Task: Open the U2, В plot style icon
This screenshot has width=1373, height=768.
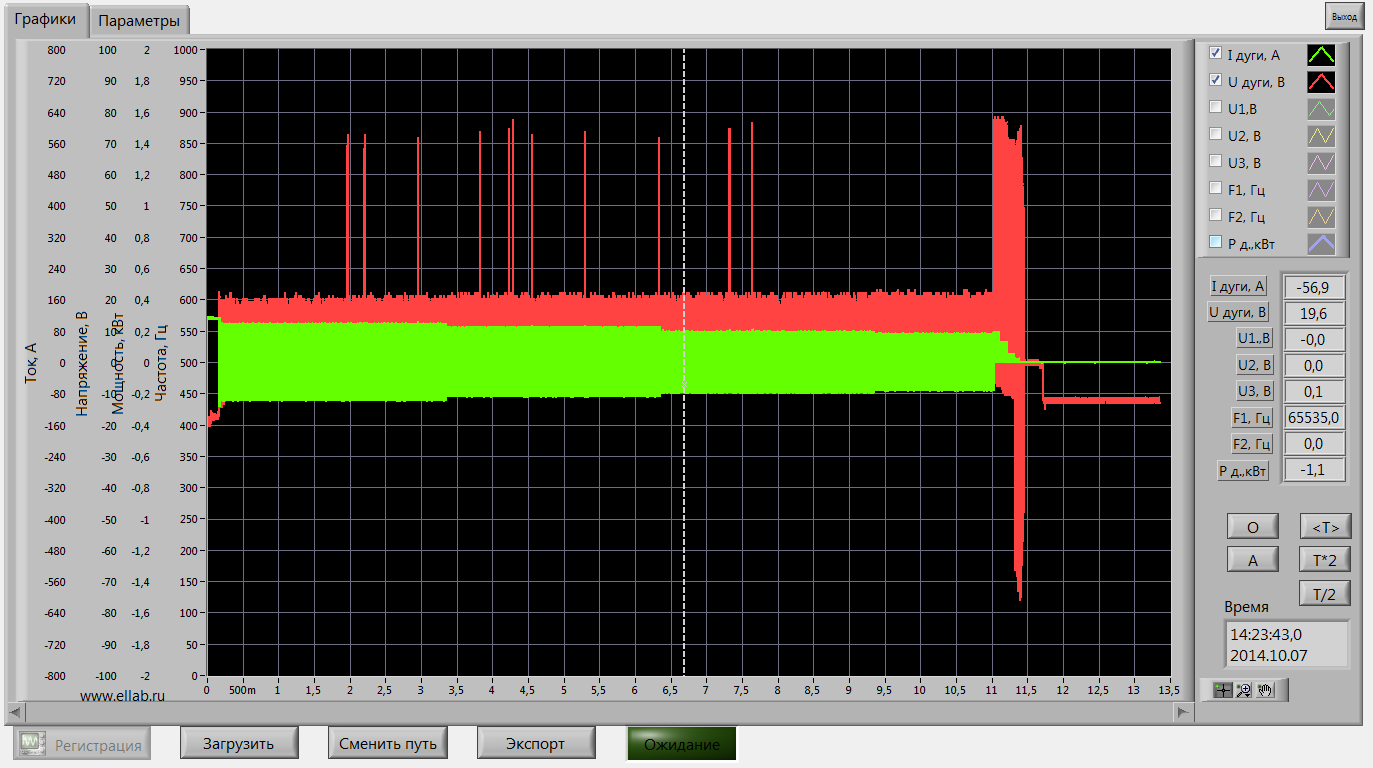Action: [1322, 135]
